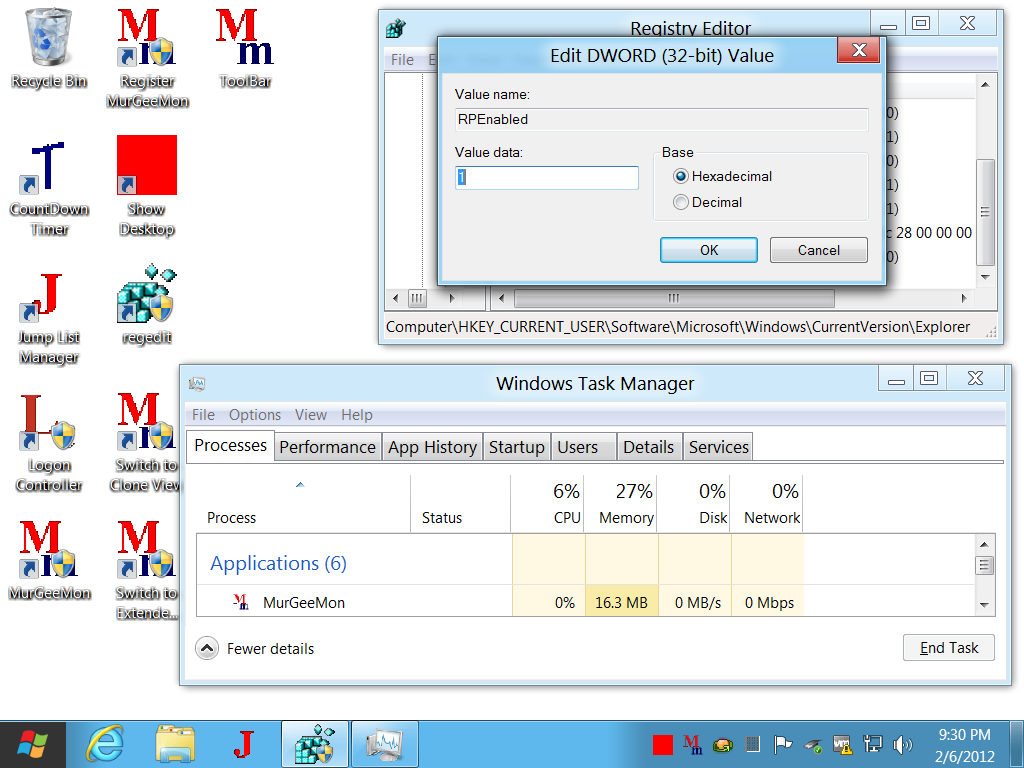The width and height of the screenshot is (1024, 768).
Task: Open File Explorer folder icon on taskbar
Action: pyautogui.click(x=175, y=744)
